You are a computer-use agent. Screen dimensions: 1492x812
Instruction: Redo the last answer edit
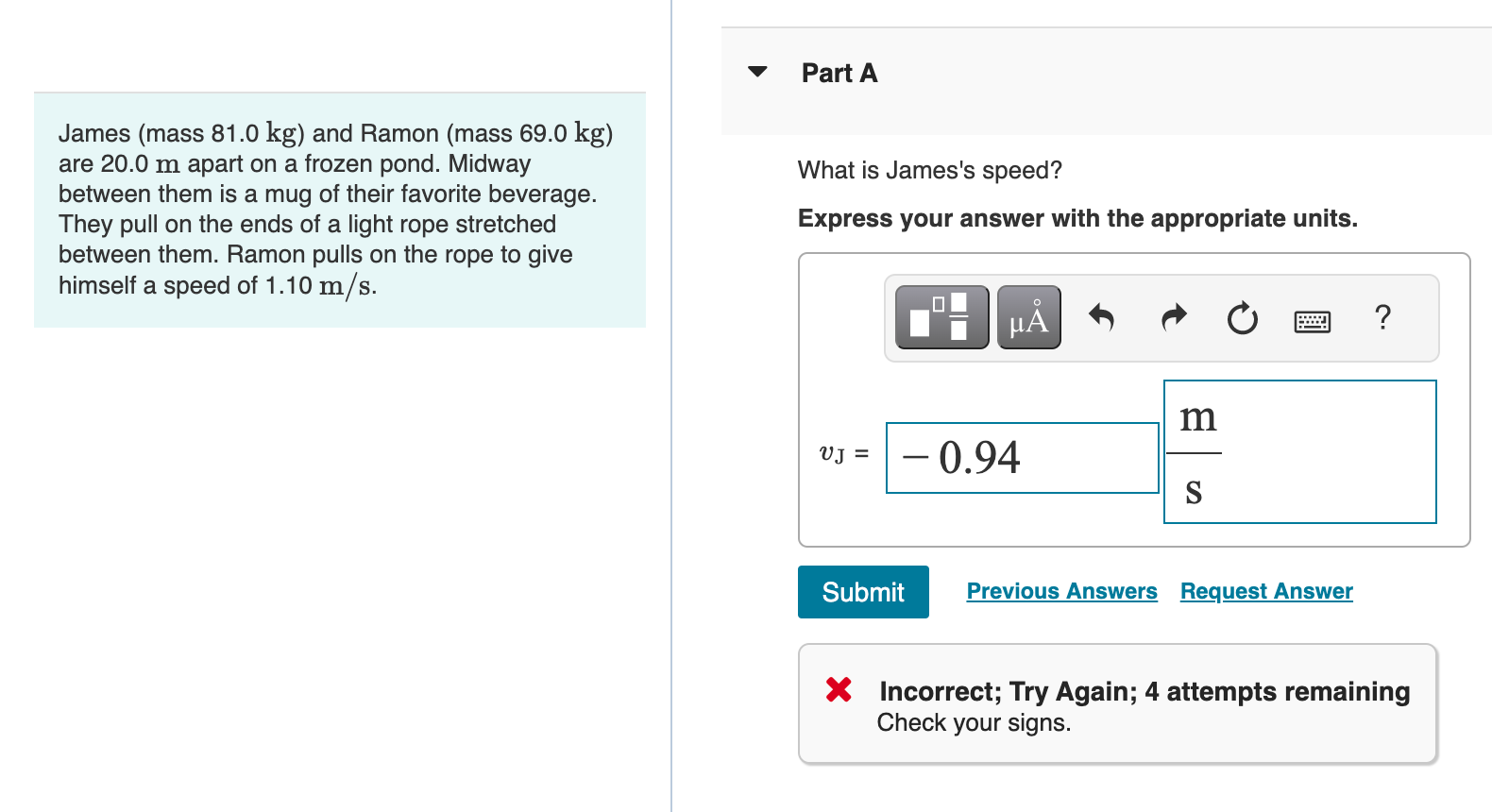tap(1172, 318)
